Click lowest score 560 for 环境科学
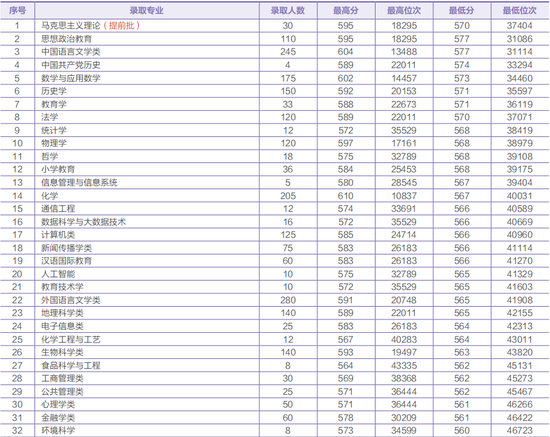550x437 pixels. point(462,430)
